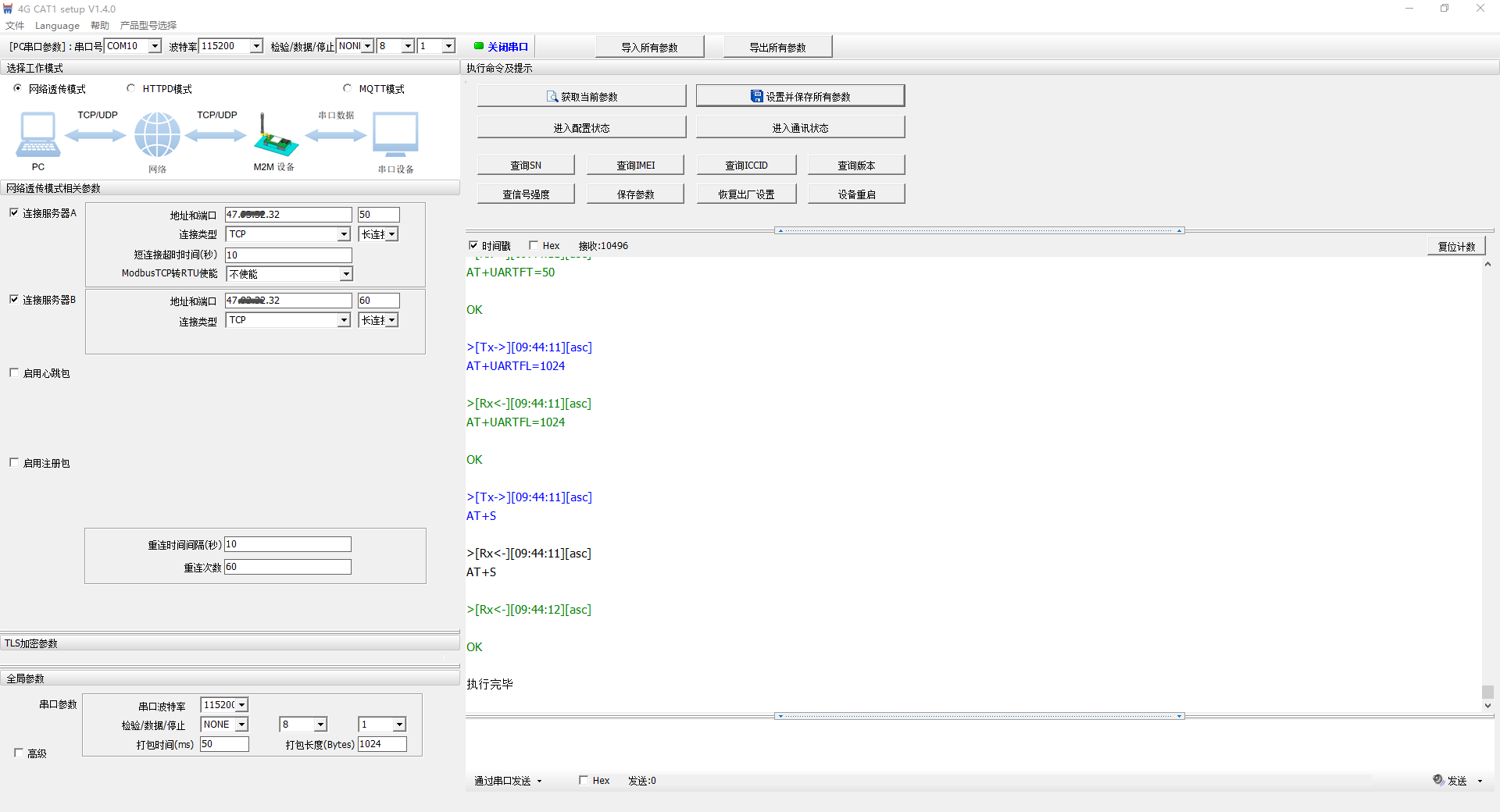This screenshot has height=812, width=1500.
Task: Open the COM10 serial port dropdown
Action: [x=155, y=46]
